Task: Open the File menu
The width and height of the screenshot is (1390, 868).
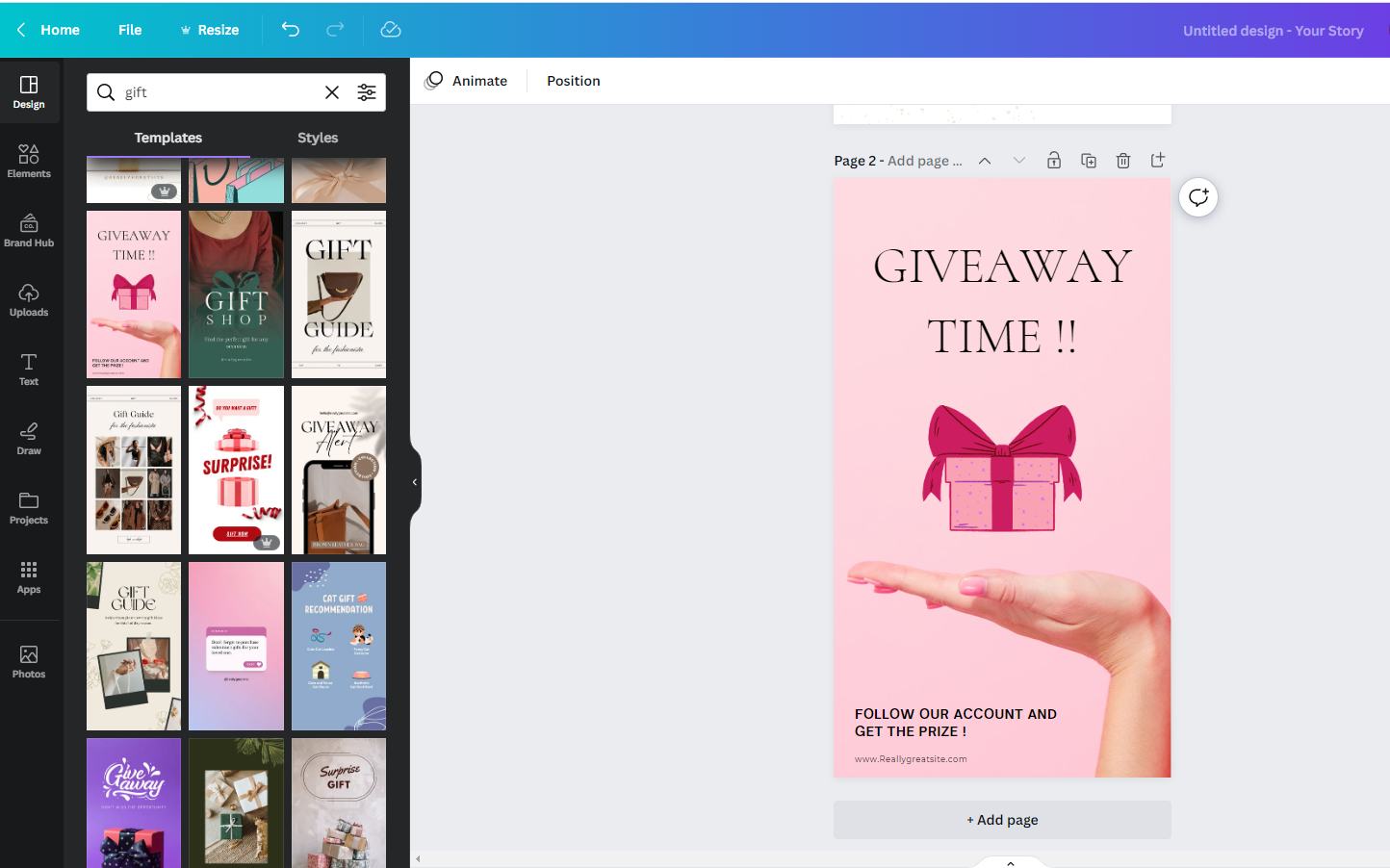Action: pos(130,30)
